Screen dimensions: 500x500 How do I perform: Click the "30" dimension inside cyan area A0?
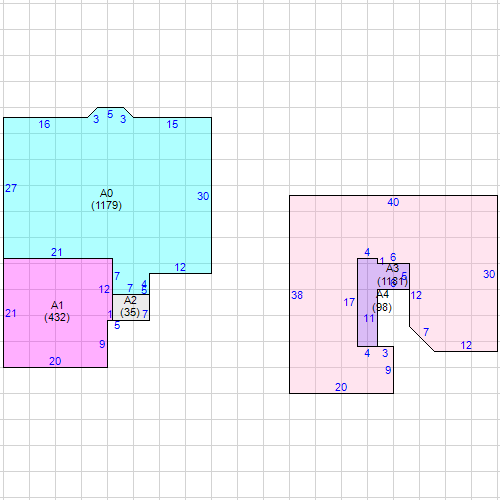(x=203, y=196)
